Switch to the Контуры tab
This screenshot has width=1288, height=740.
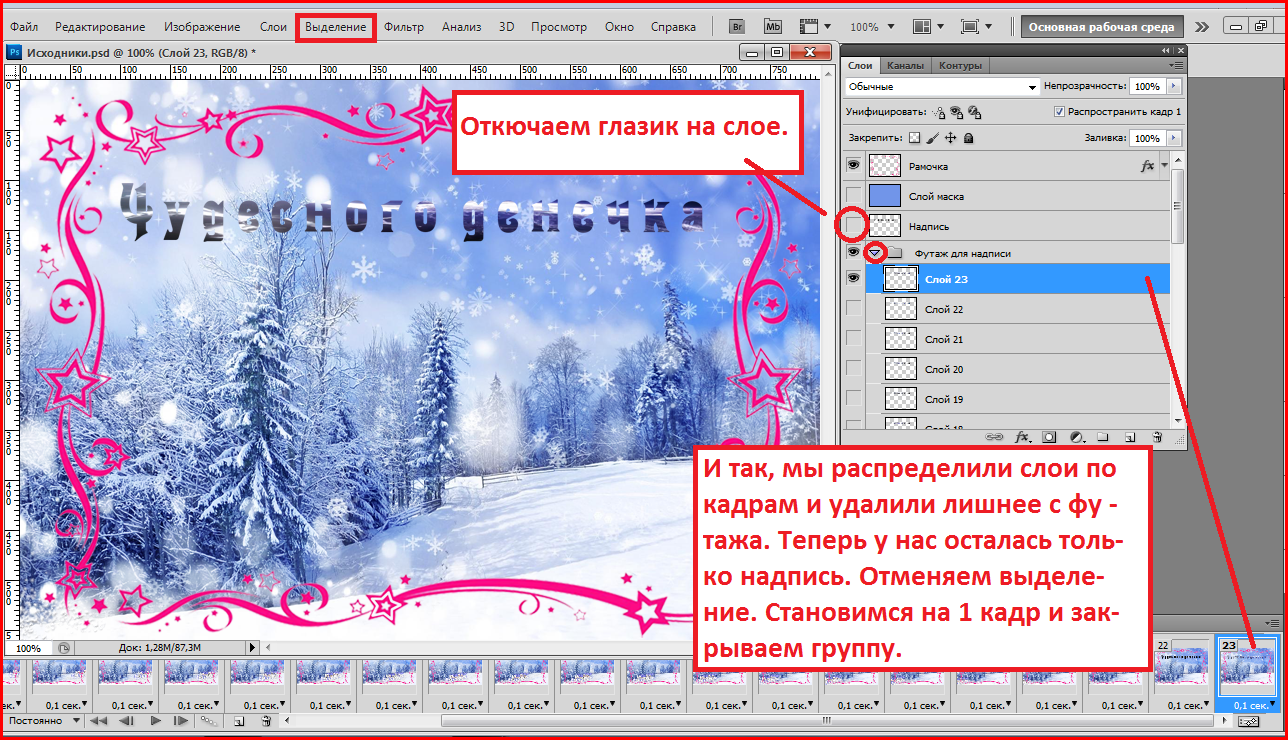[960, 65]
